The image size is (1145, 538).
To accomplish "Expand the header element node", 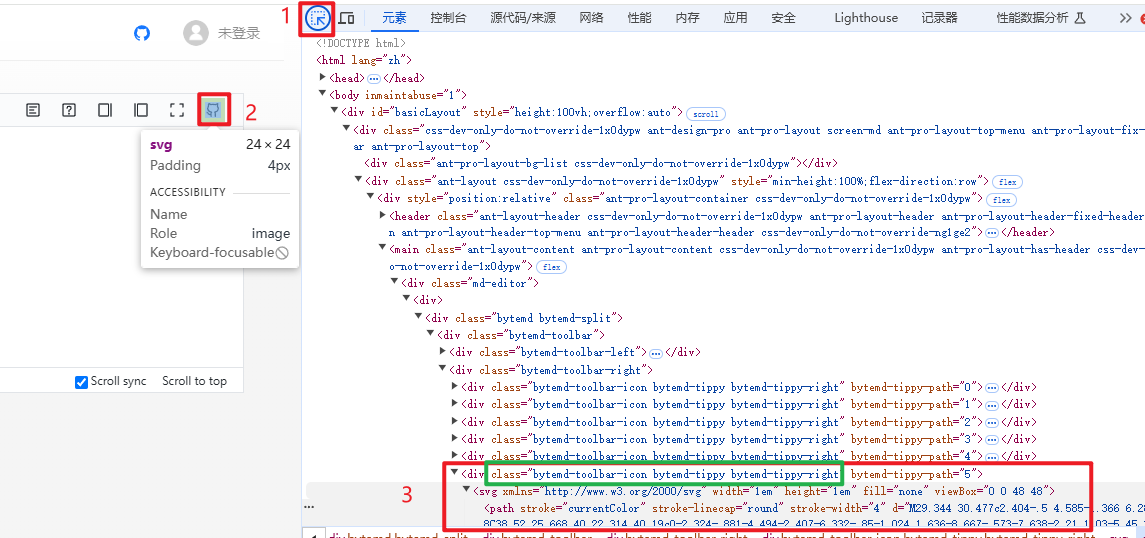I will [383, 215].
